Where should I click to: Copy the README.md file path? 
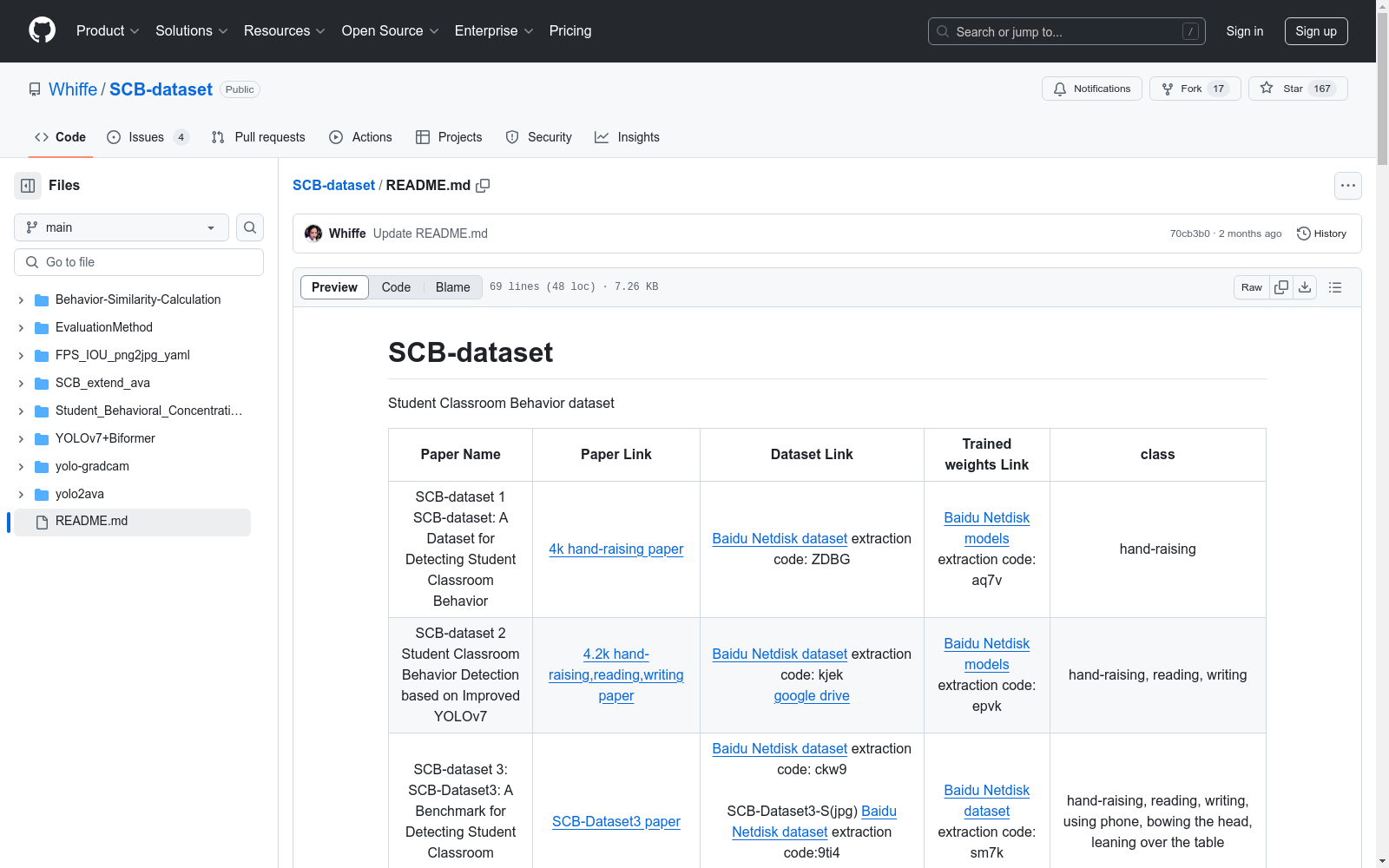(x=484, y=186)
